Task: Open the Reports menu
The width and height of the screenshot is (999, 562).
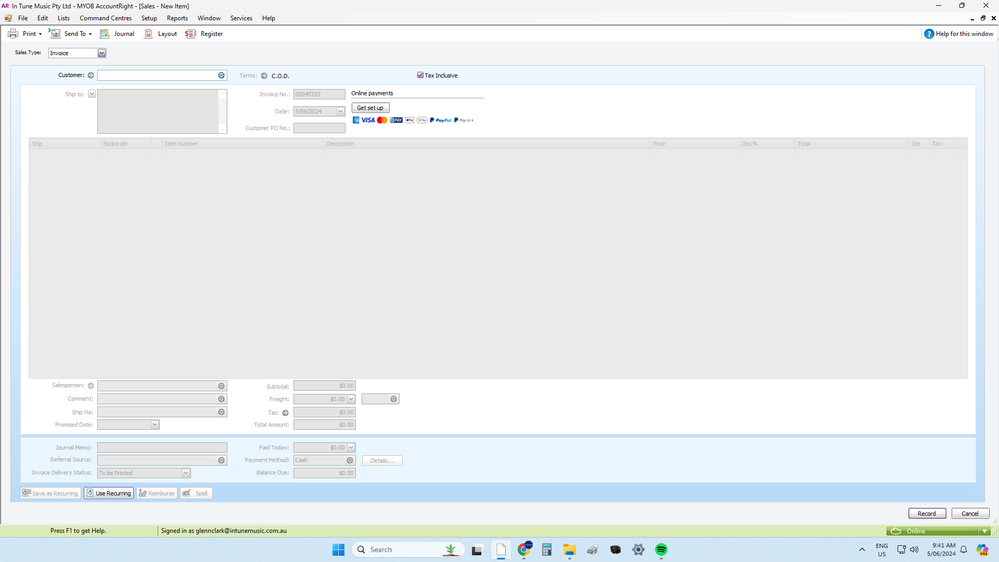Action: tap(177, 18)
